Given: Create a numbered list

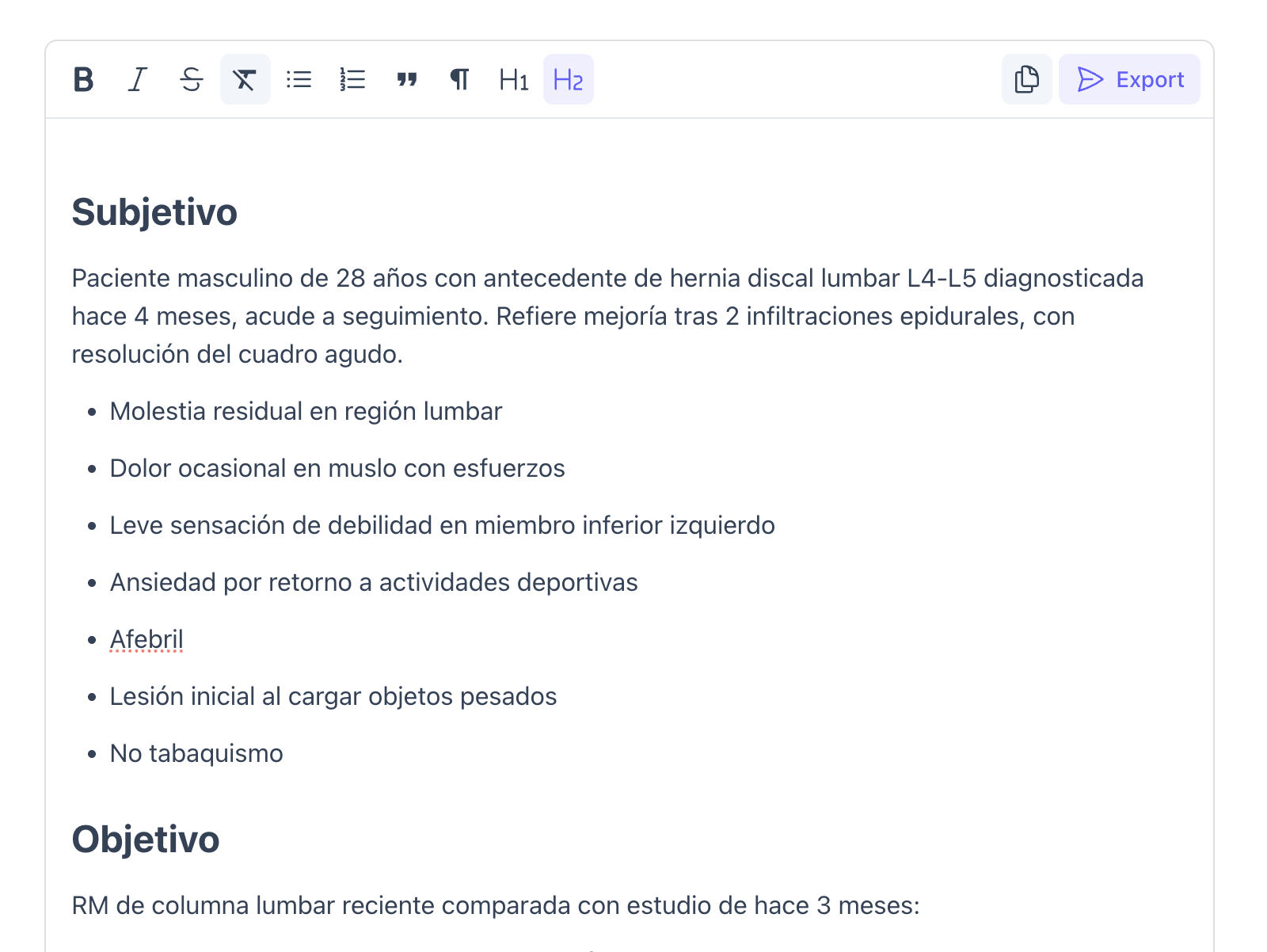Looking at the screenshot, I should (x=352, y=78).
